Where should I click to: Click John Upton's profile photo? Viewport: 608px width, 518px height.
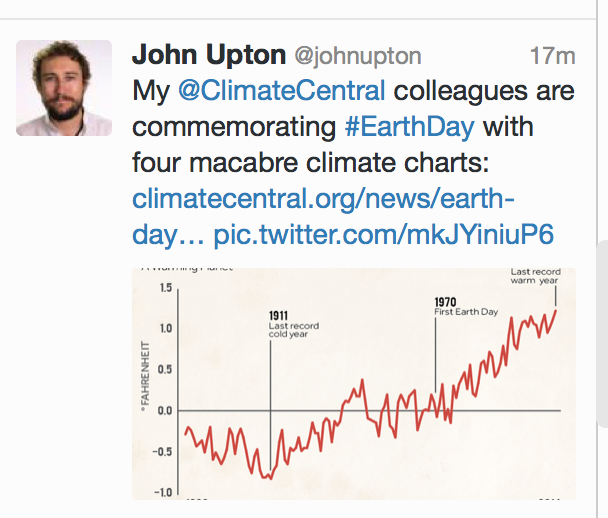(x=64, y=88)
